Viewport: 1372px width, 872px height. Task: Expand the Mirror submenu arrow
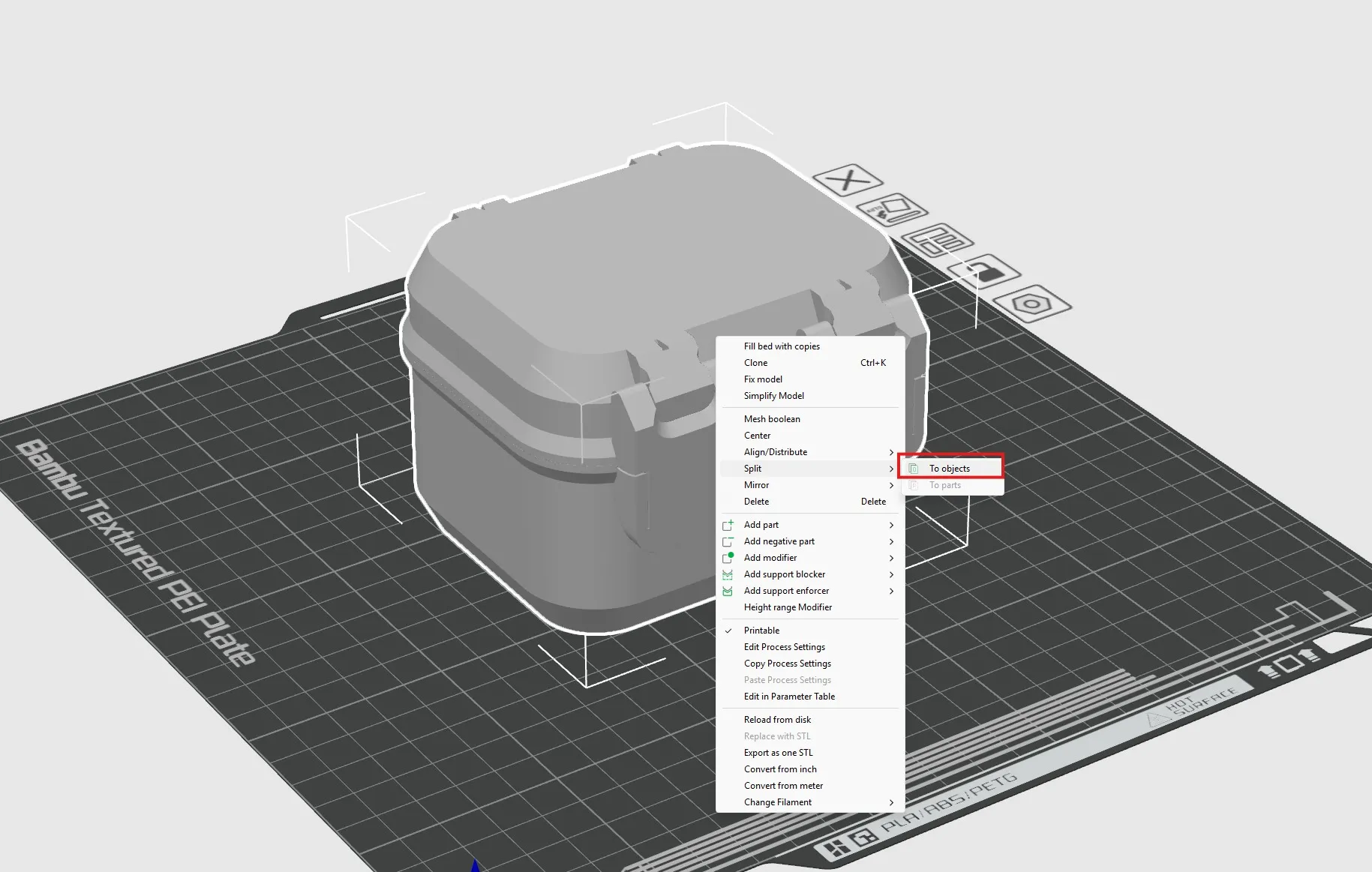point(891,485)
